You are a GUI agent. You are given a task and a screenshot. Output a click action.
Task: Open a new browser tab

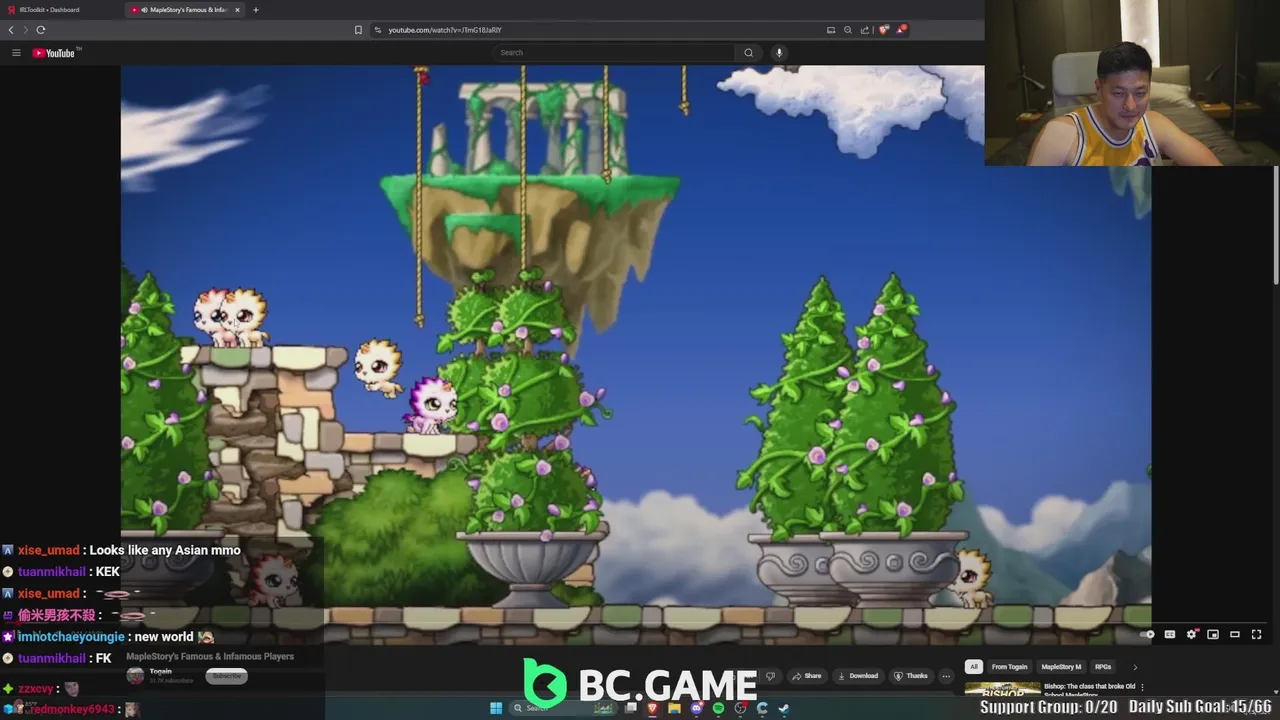click(255, 10)
